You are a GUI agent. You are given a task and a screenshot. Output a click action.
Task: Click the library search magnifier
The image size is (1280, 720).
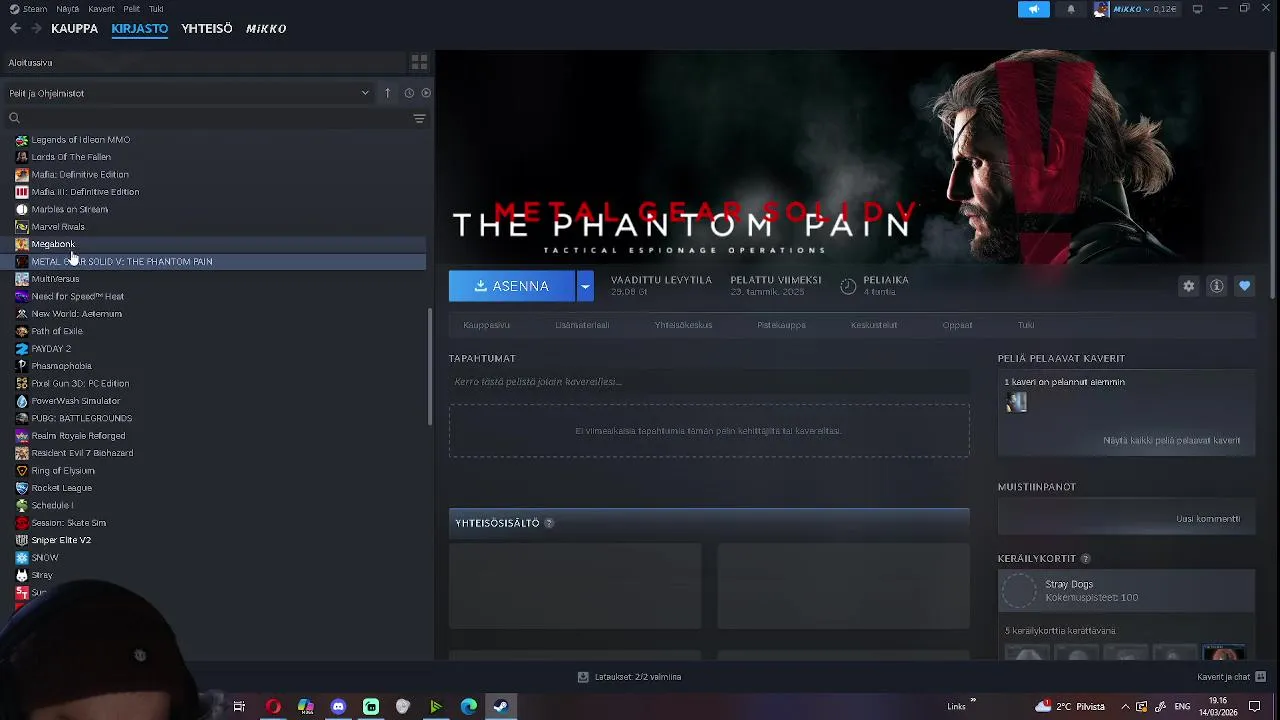(14, 118)
